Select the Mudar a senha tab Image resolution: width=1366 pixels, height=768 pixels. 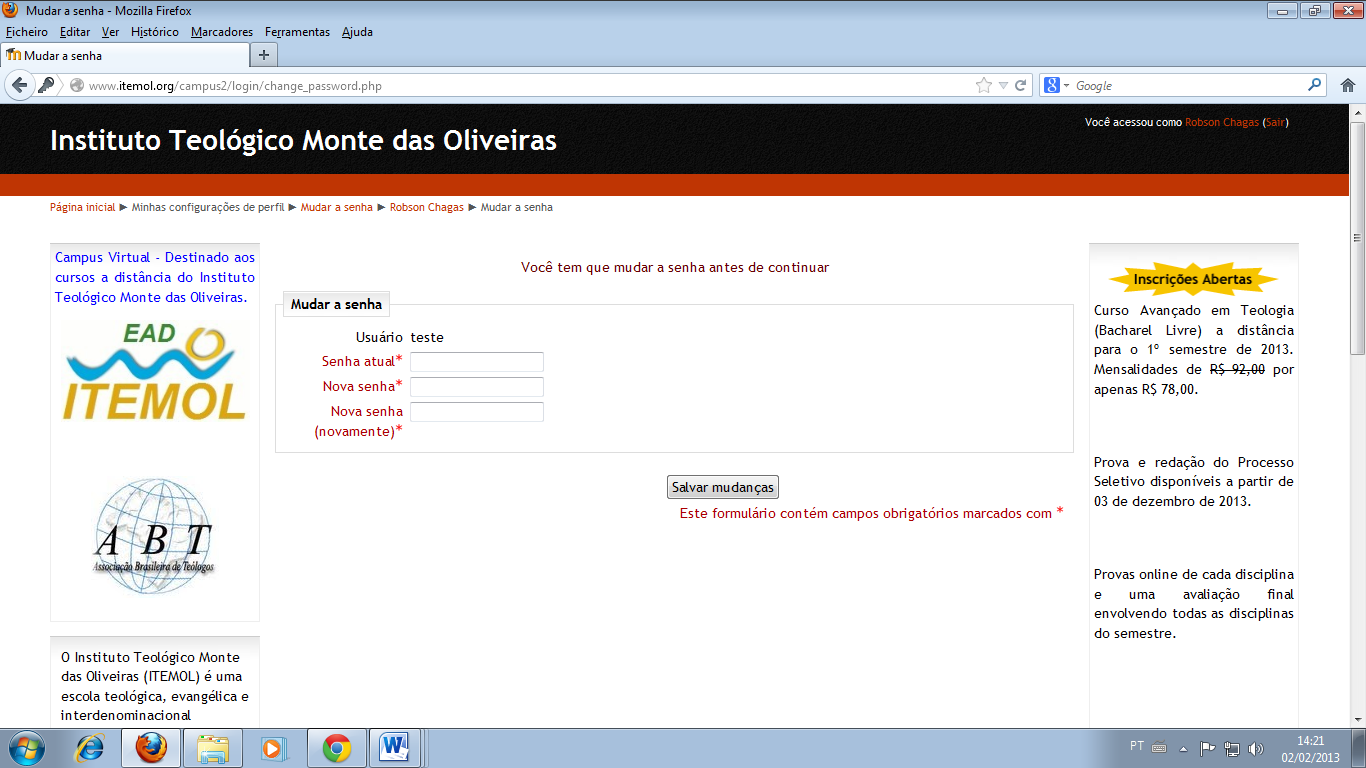click(125, 56)
